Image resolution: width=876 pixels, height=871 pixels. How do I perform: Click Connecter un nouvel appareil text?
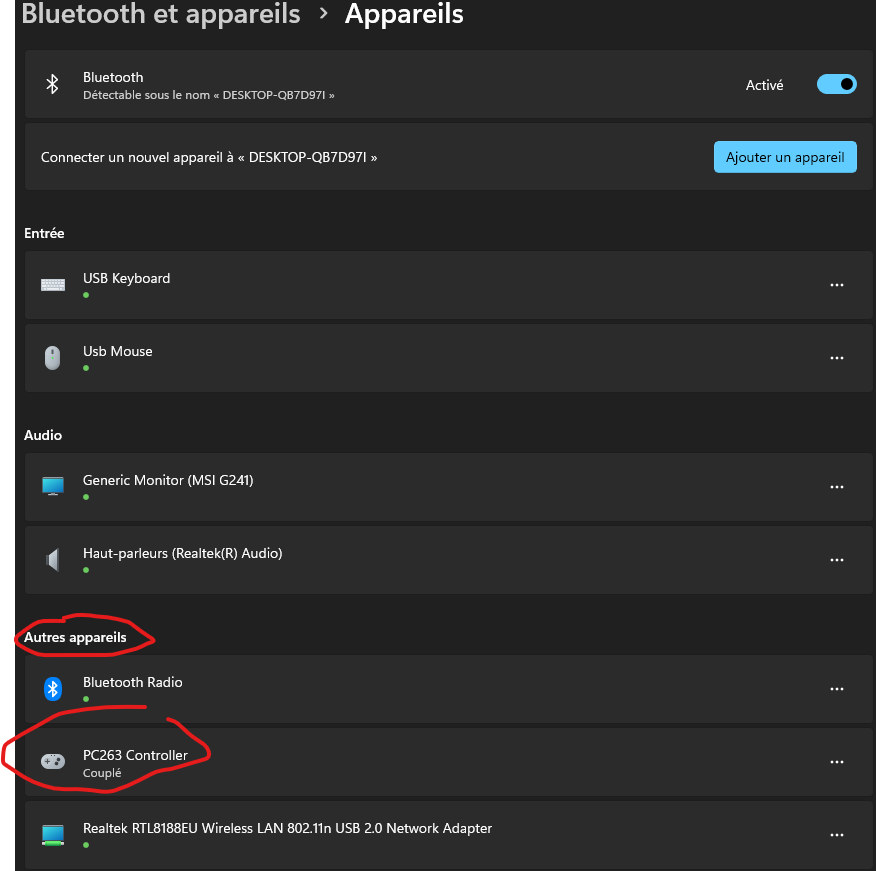tap(209, 158)
